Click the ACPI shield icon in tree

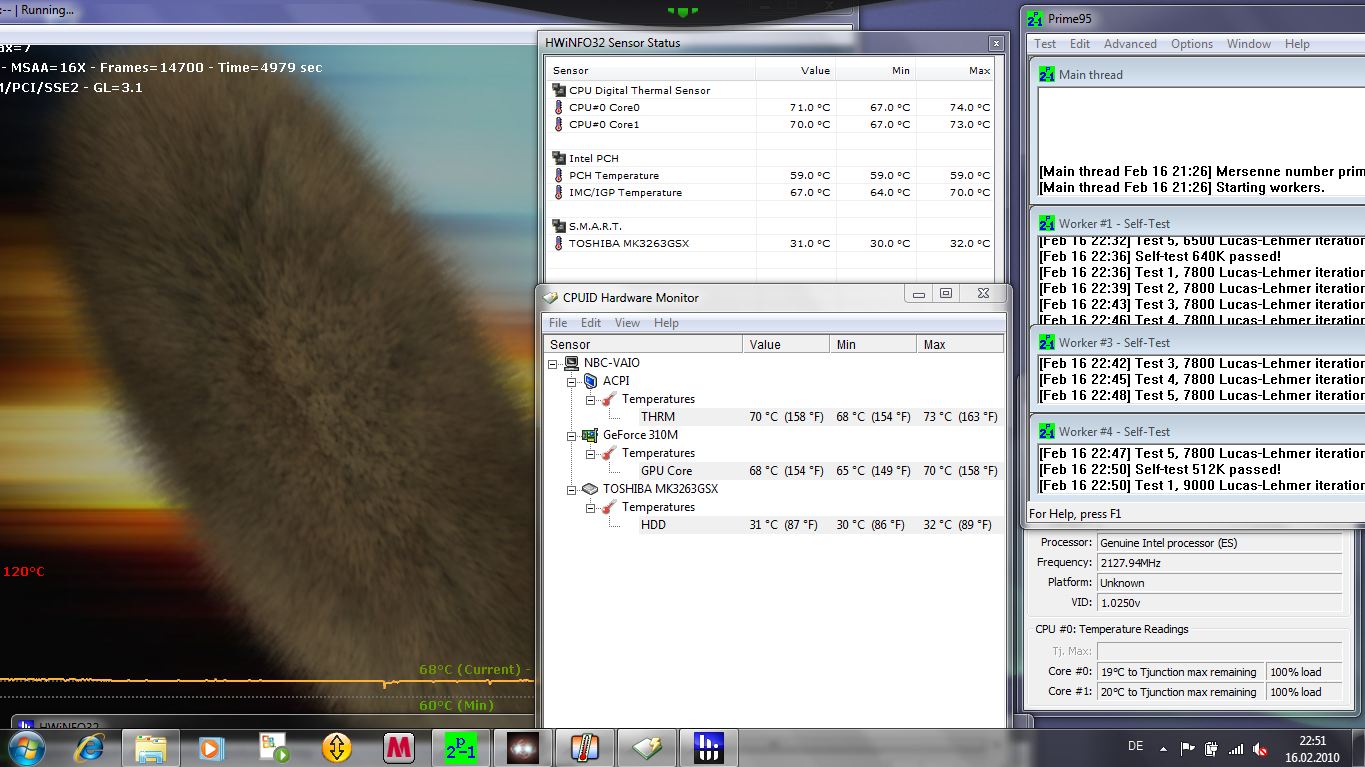click(590, 381)
